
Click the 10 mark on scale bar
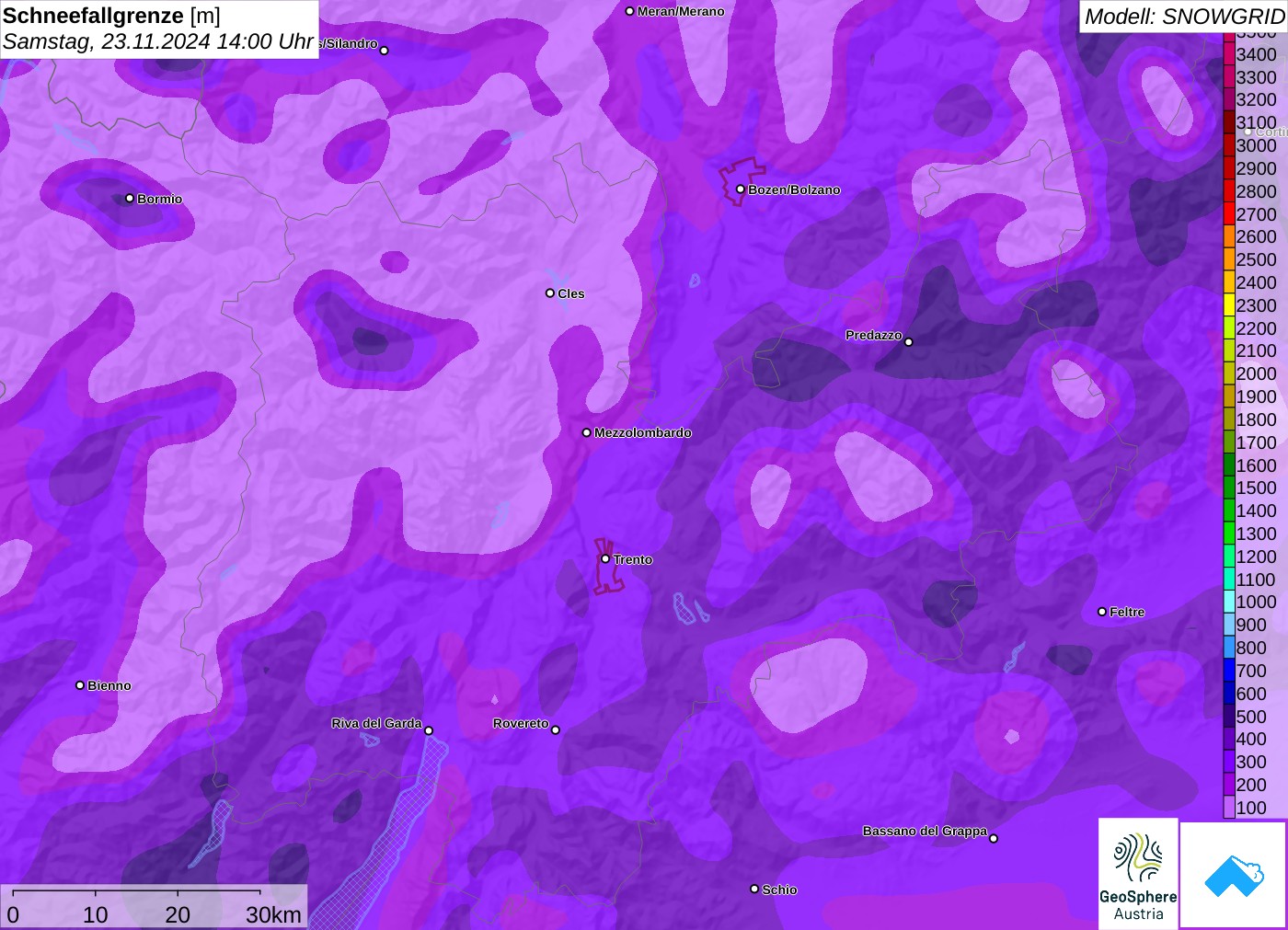[x=96, y=914]
